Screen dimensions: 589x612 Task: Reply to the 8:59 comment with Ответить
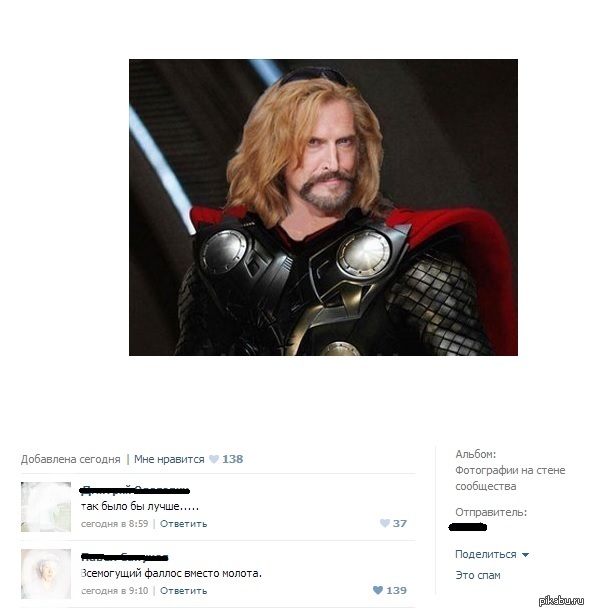click(183, 524)
